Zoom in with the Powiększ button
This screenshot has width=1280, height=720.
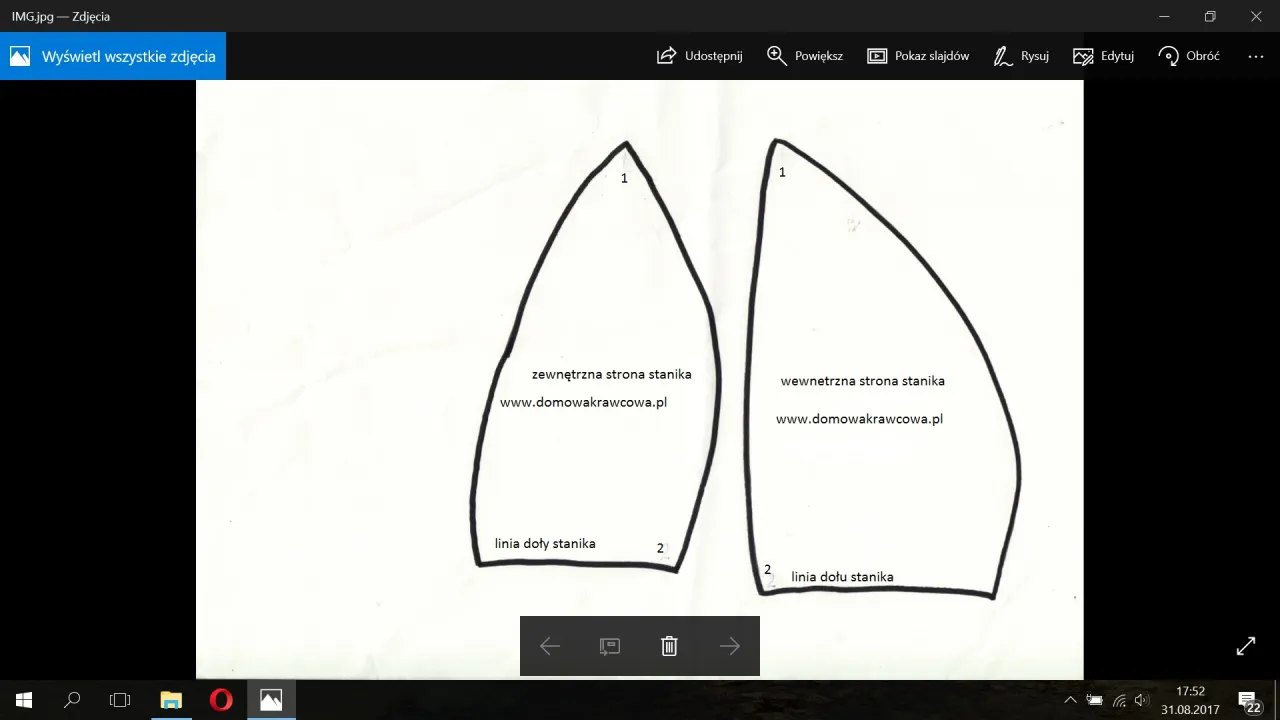coord(805,56)
